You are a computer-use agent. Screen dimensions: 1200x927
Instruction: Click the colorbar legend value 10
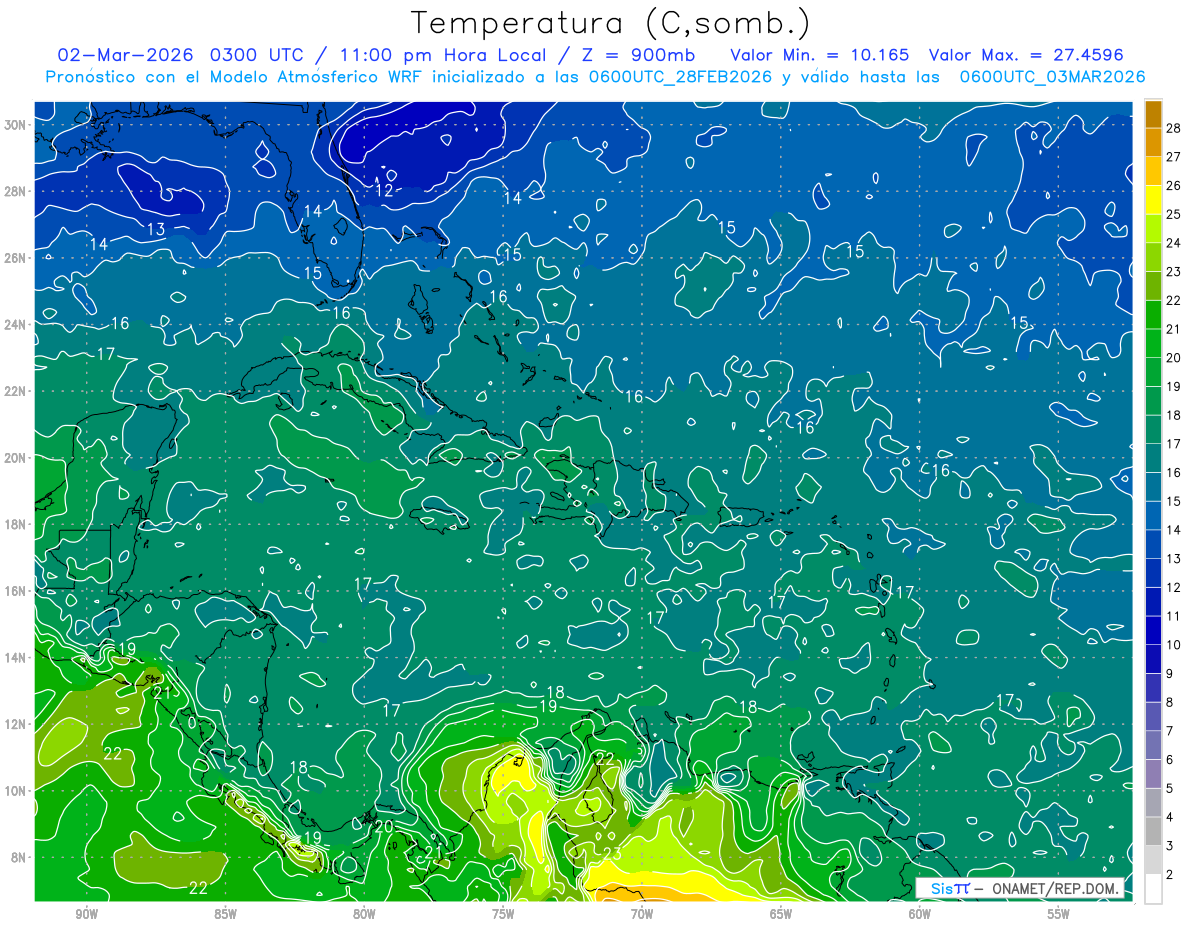[x=1174, y=645]
